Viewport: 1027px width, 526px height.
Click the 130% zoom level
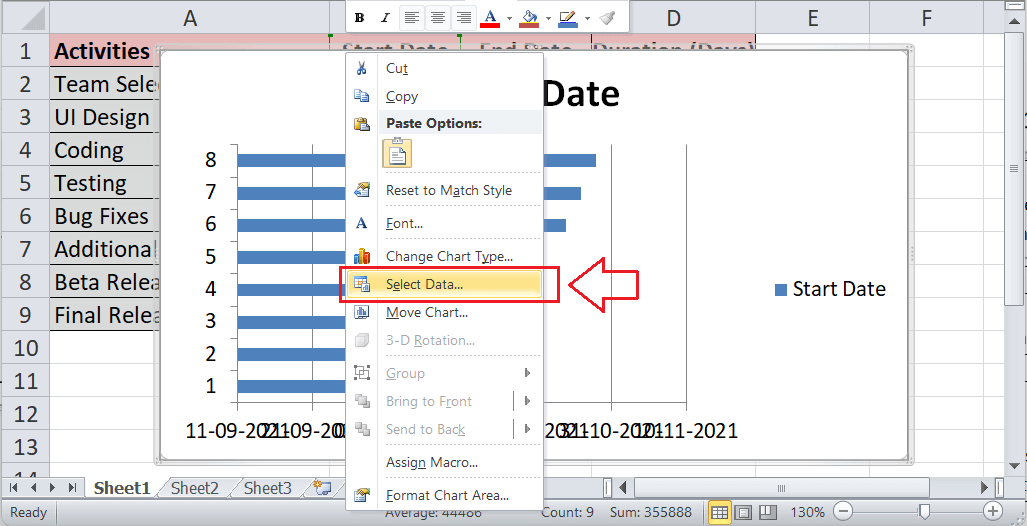pyautogui.click(x=808, y=512)
